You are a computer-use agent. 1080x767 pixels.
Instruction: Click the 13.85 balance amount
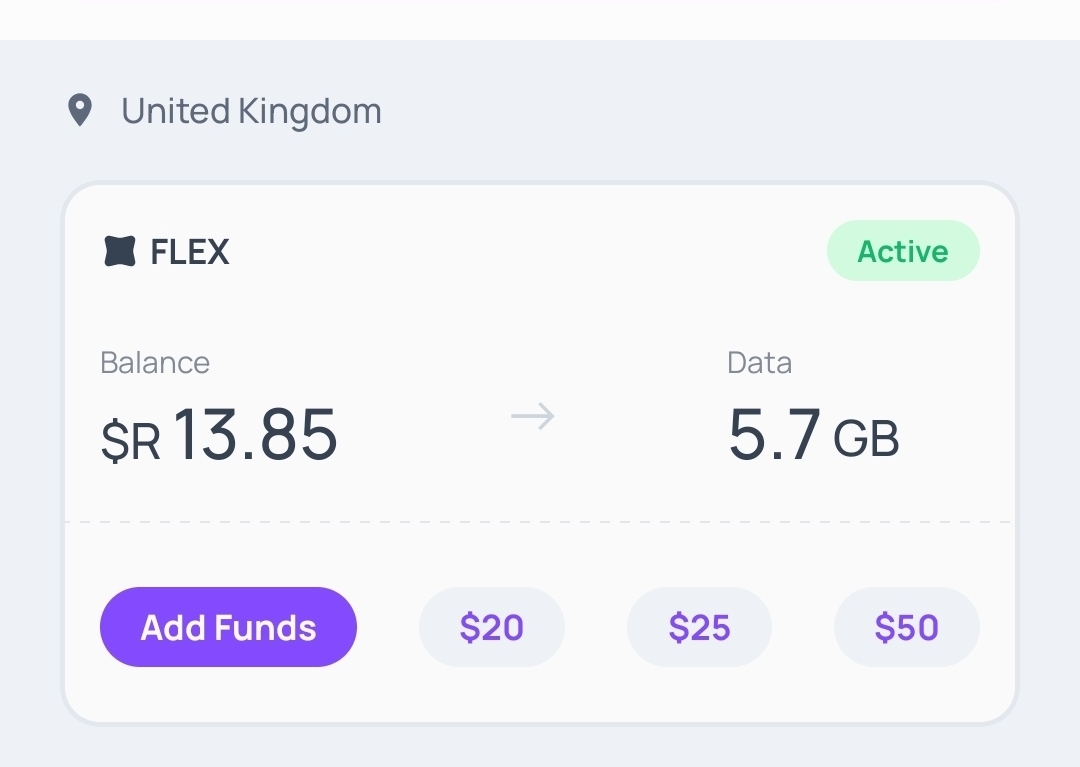tap(255, 434)
